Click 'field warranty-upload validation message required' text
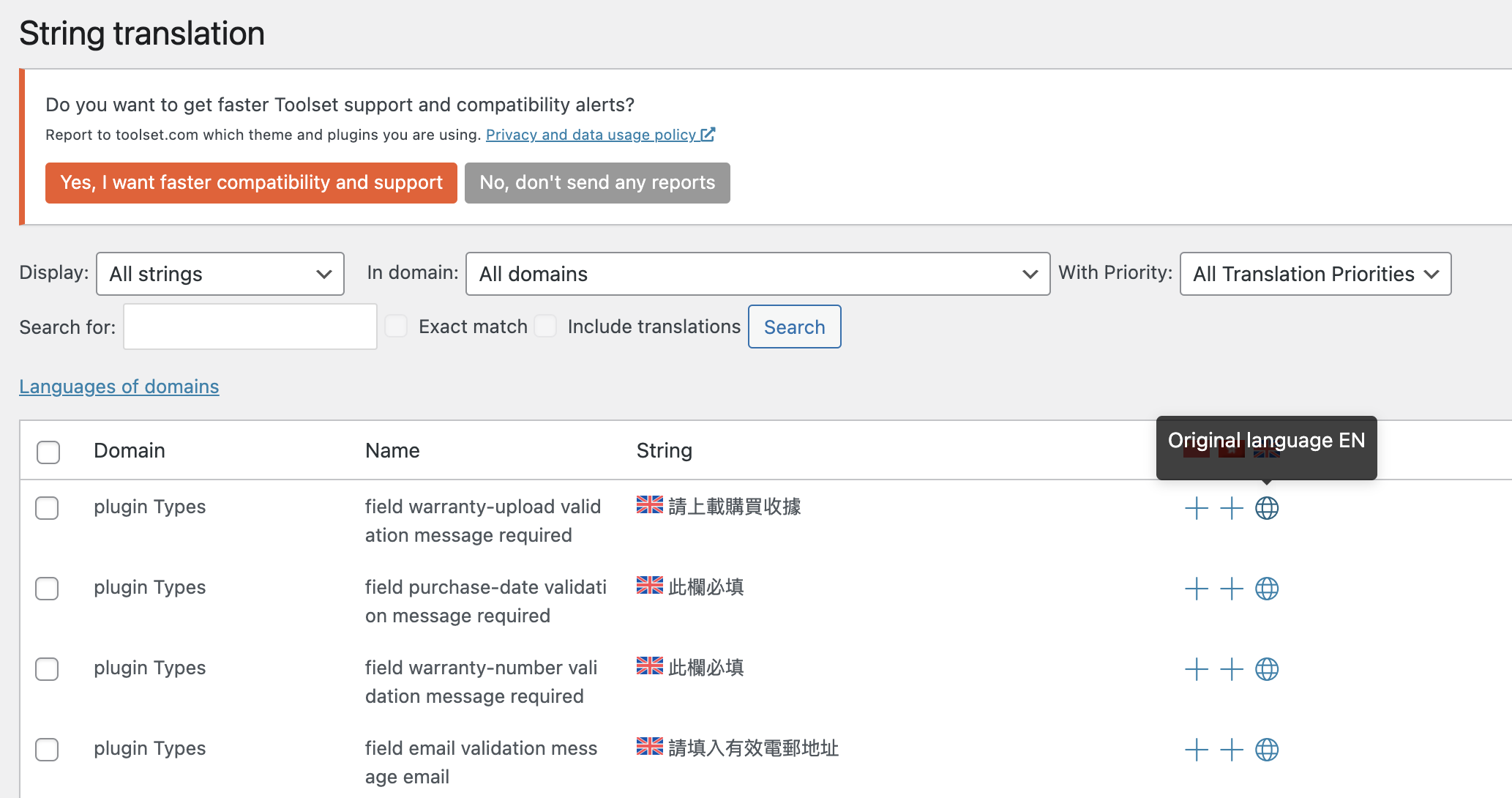This screenshot has height=798, width=1512. [x=483, y=521]
